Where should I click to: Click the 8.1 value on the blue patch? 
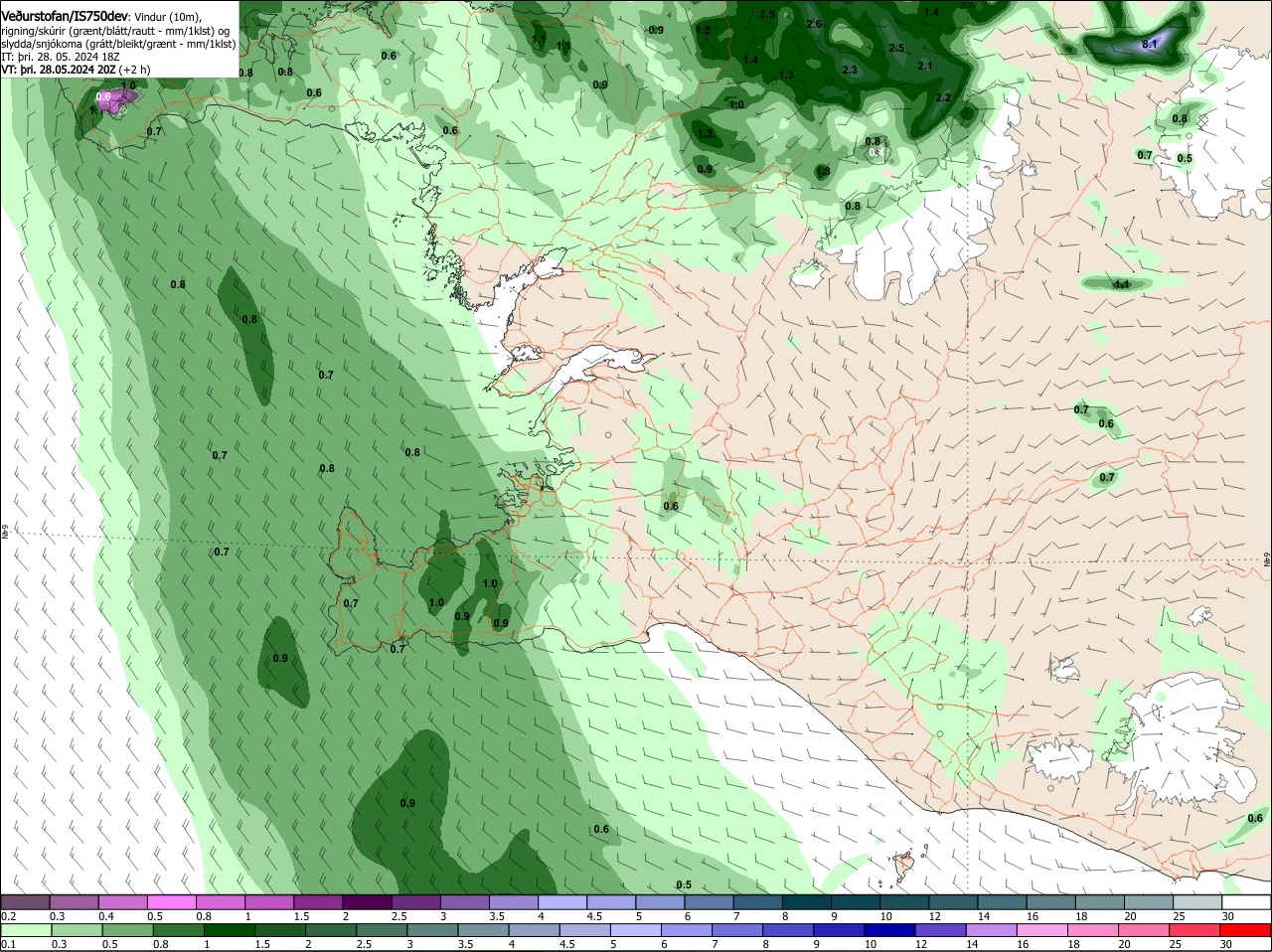(x=1150, y=44)
